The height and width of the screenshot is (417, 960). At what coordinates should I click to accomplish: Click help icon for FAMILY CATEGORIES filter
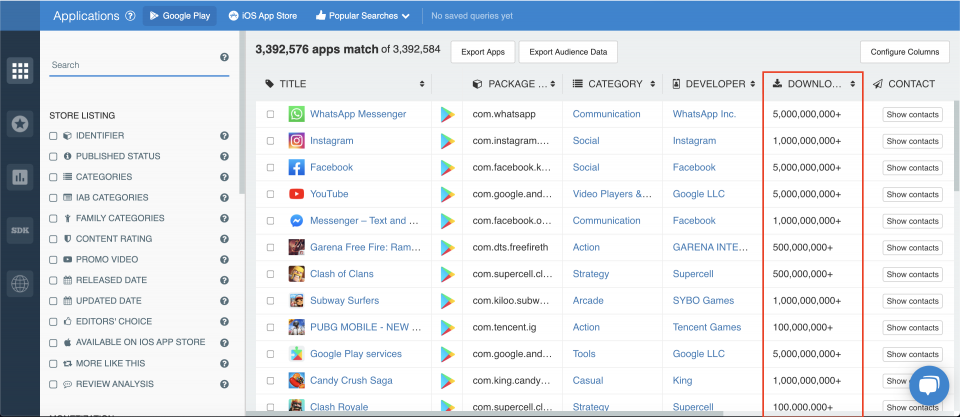225,218
